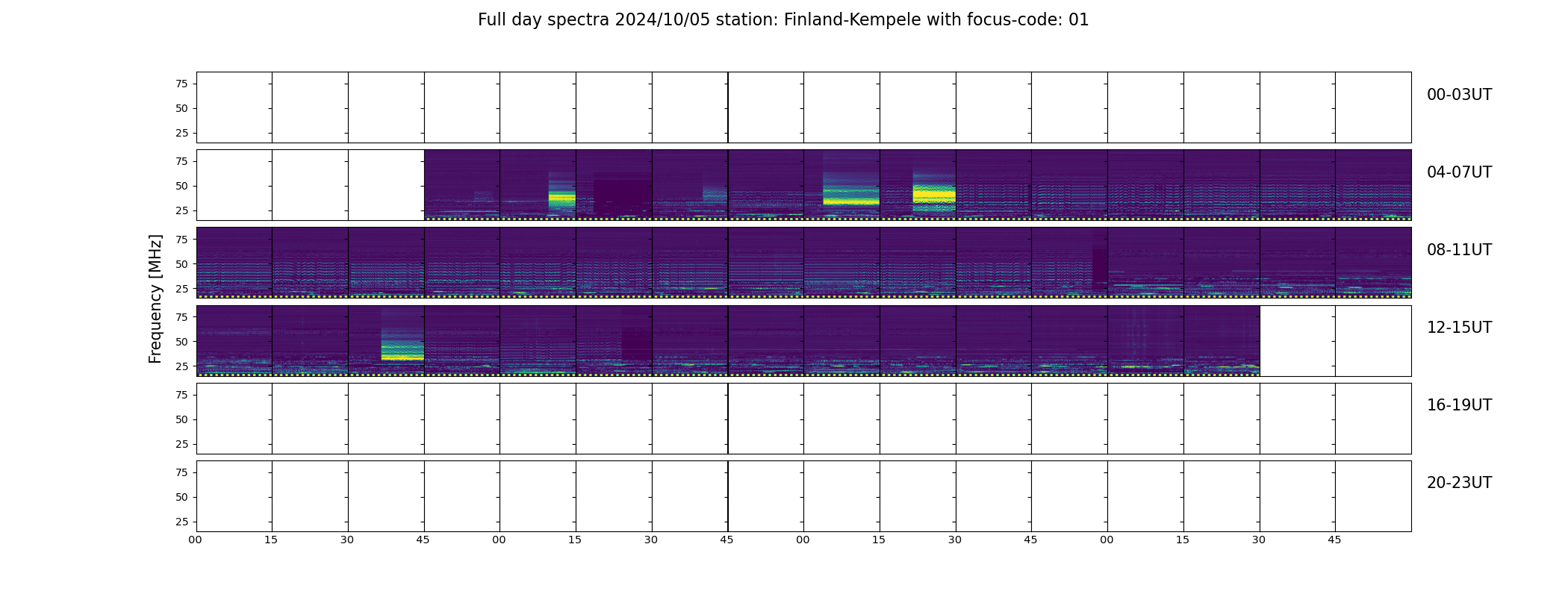Select the '08-11UT' row label
Screen dimensions: 1568x597
pos(1459,250)
